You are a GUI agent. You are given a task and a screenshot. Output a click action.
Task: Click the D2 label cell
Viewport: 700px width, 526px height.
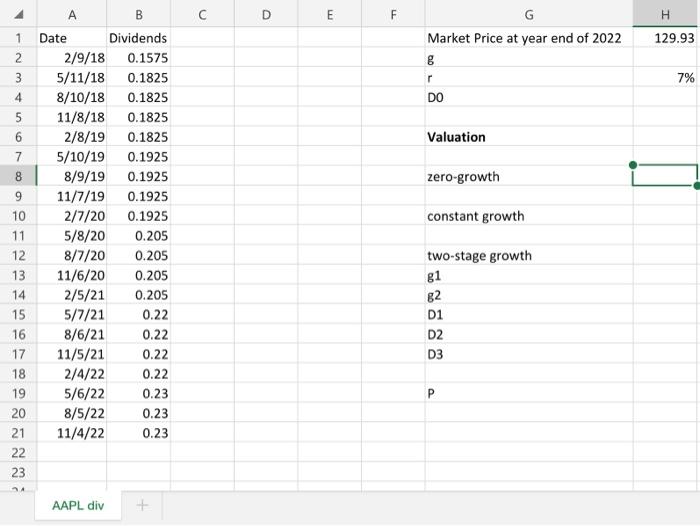point(529,334)
